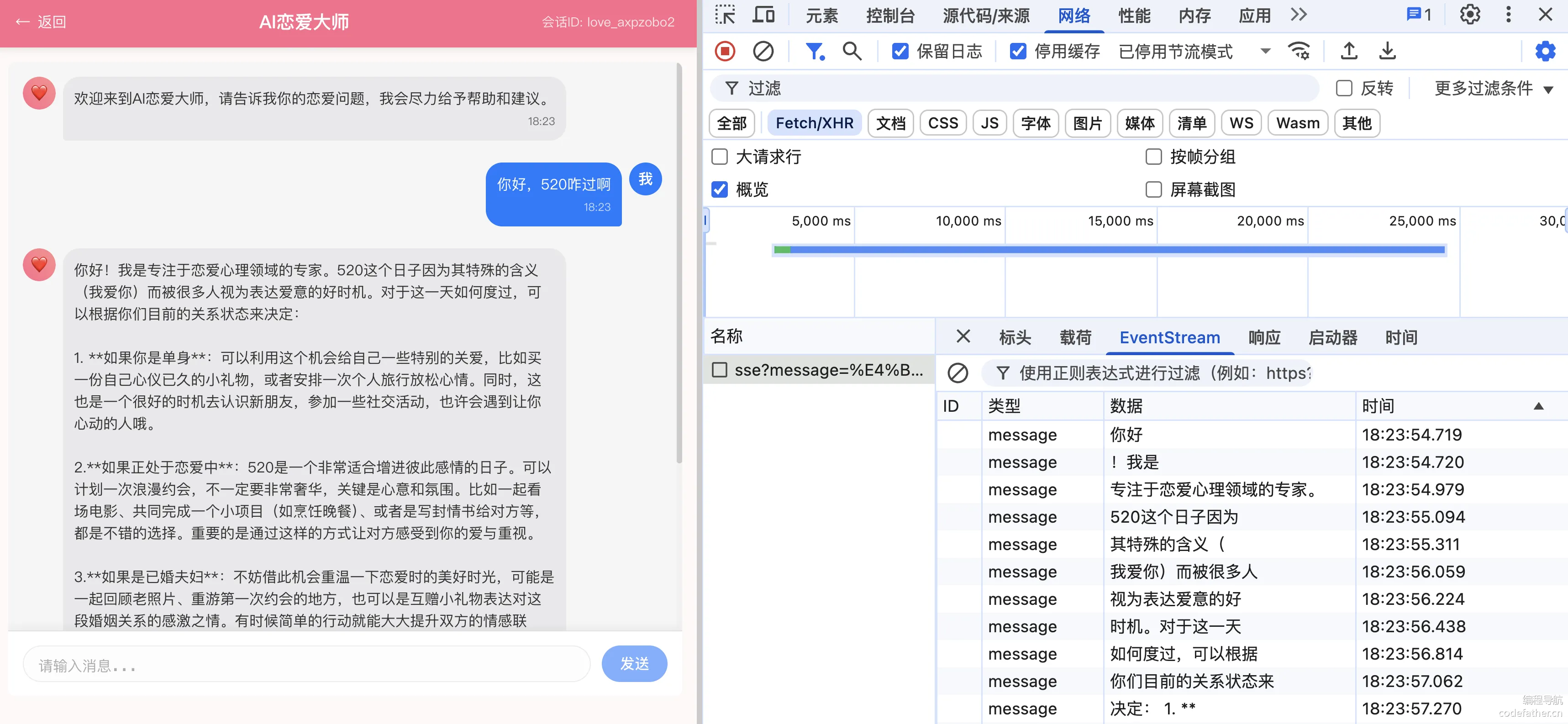Click the heart avatar beside the 520 reply
The image size is (1568, 724).
click(39, 265)
